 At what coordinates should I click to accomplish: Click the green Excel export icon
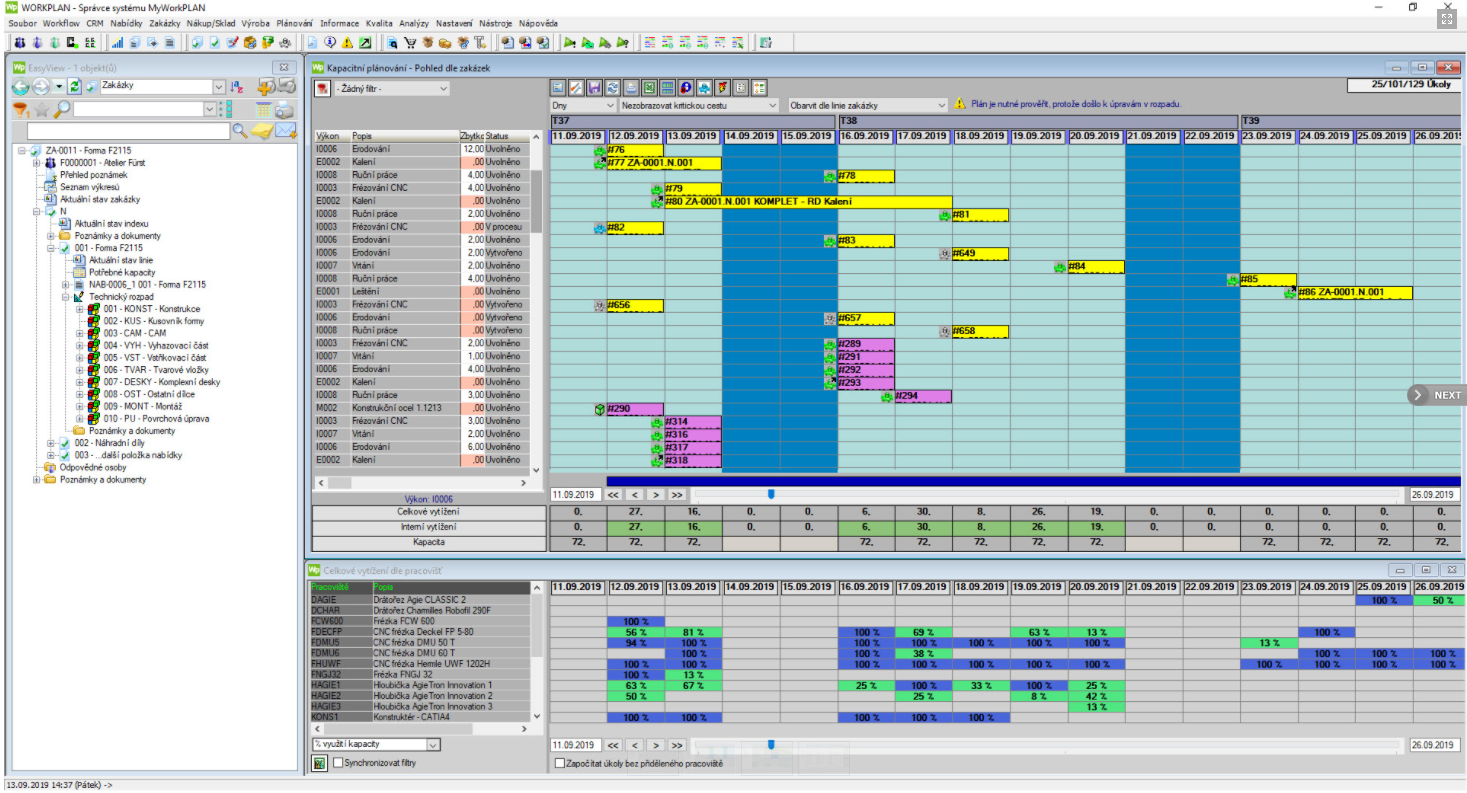[649, 88]
